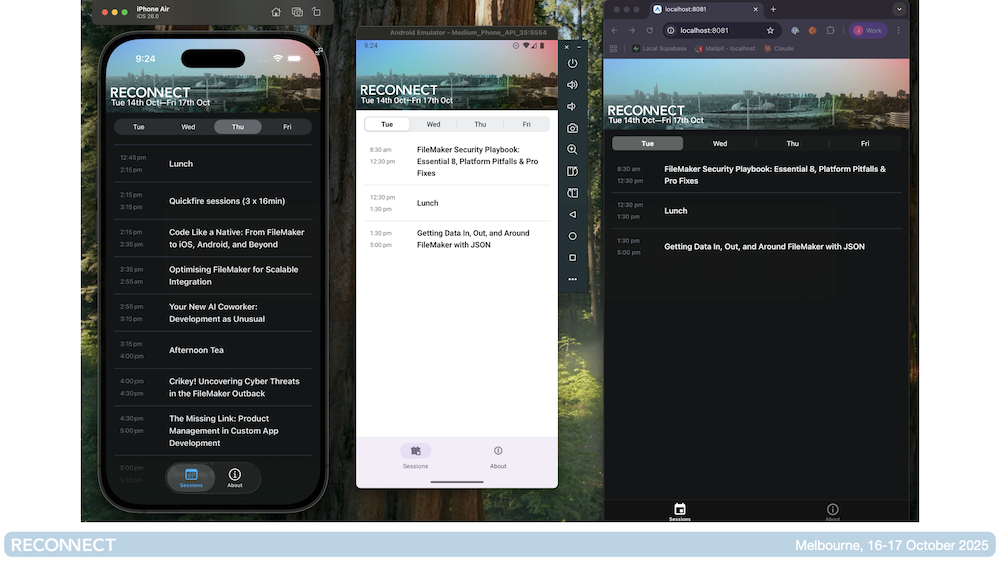Open Getting Data In, Out session in web app
The height and width of the screenshot is (563, 1000).
pos(756,247)
